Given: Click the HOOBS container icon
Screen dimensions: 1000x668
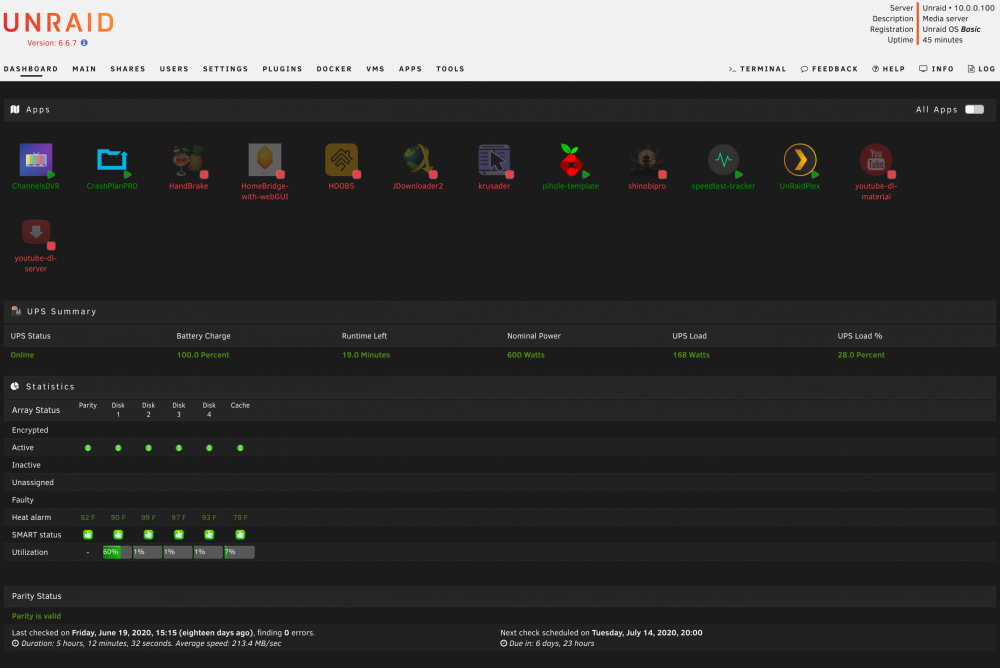Looking at the screenshot, I should [x=341, y=160].
